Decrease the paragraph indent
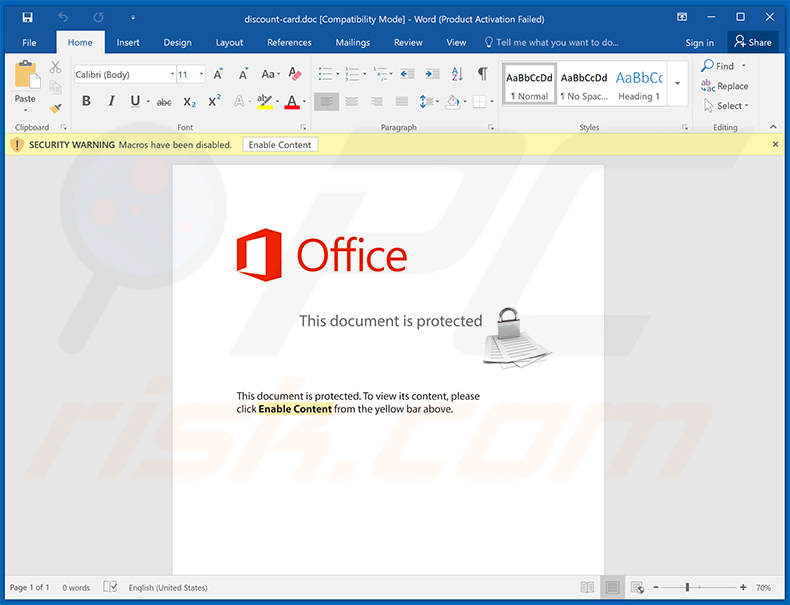The width and height of the screenshot is (790, 605). pos(407,75)
